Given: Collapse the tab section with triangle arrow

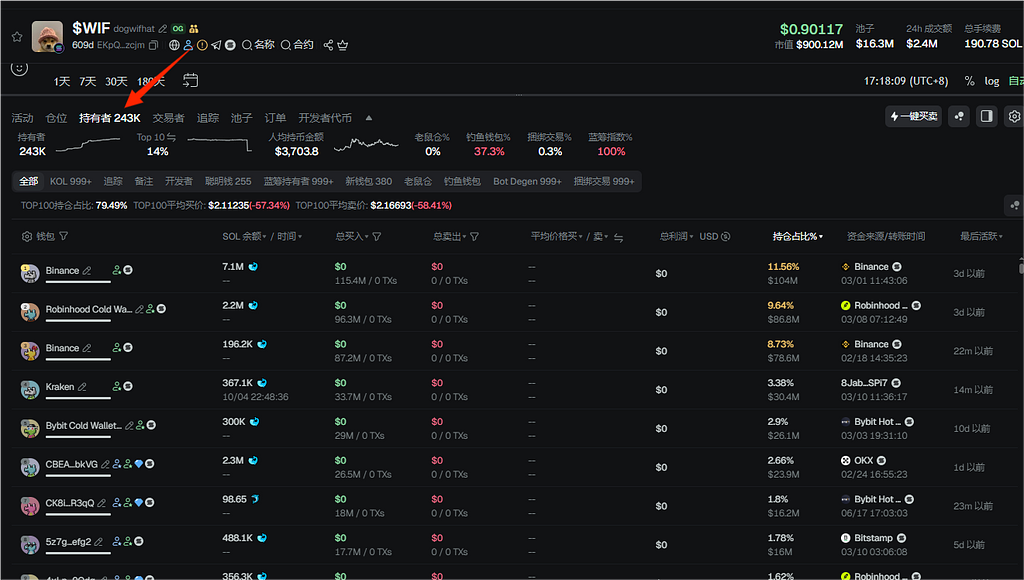Looking at the screenshot, I should pyautogui.click(x=368, y=118).
